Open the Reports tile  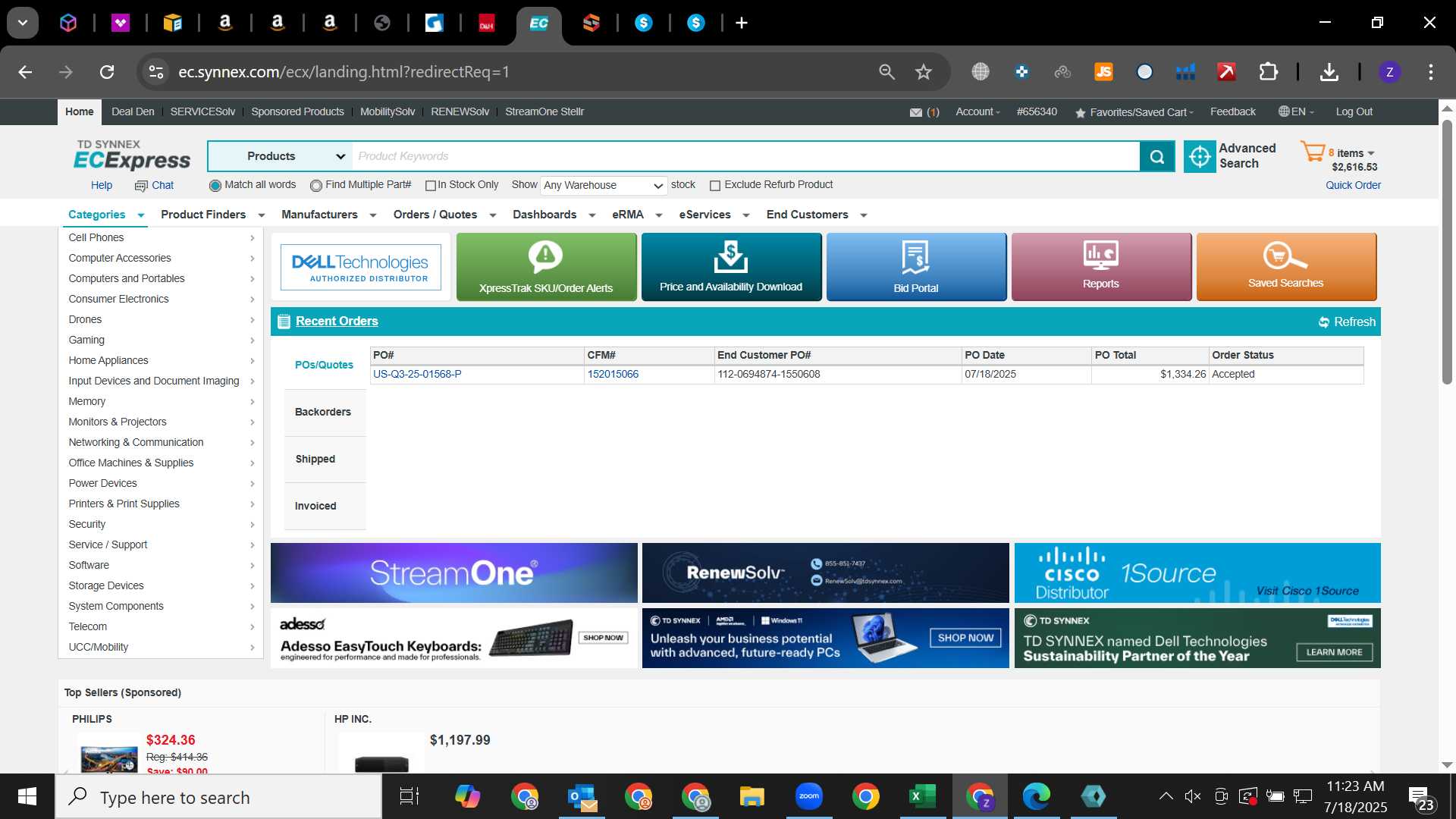click(x=1101, y=267)
